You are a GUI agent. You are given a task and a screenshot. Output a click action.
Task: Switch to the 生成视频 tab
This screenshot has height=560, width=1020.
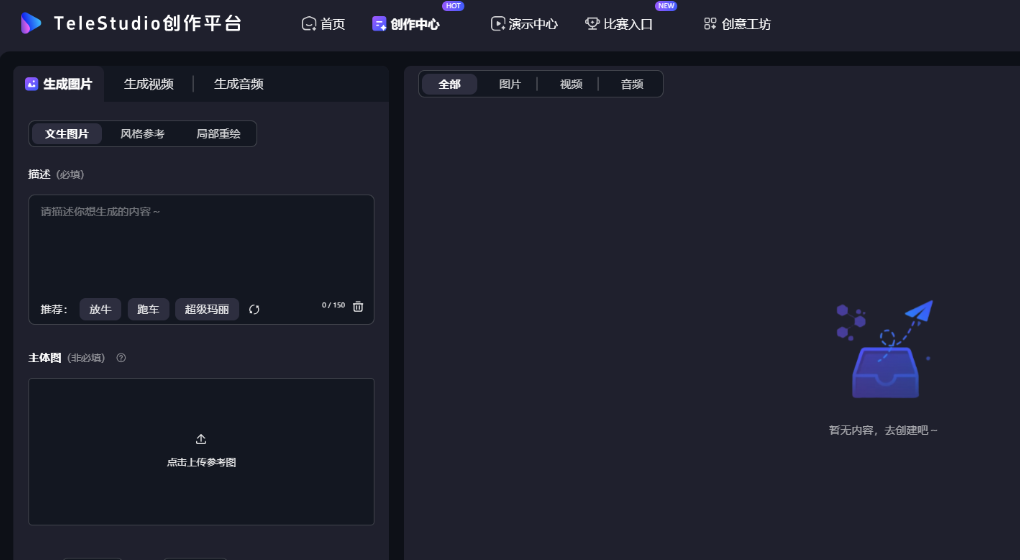148,84
